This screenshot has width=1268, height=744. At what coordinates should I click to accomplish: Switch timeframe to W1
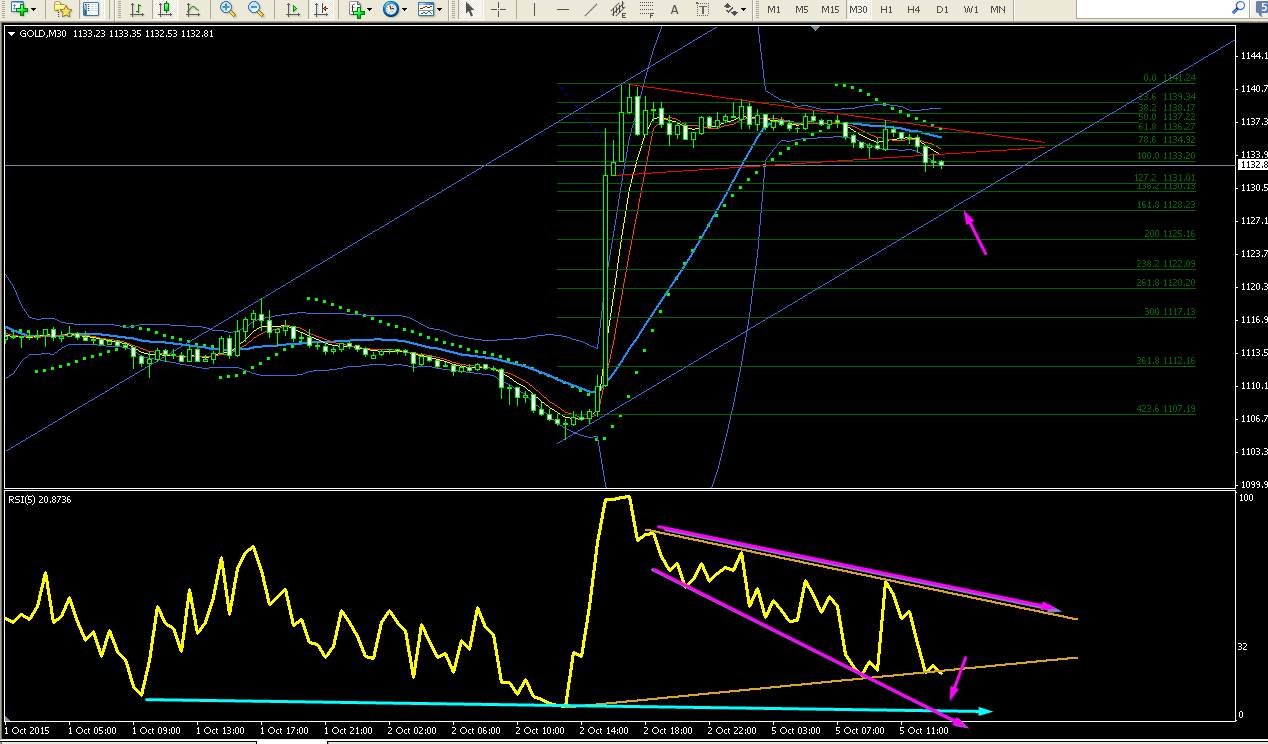coord(971,9)
